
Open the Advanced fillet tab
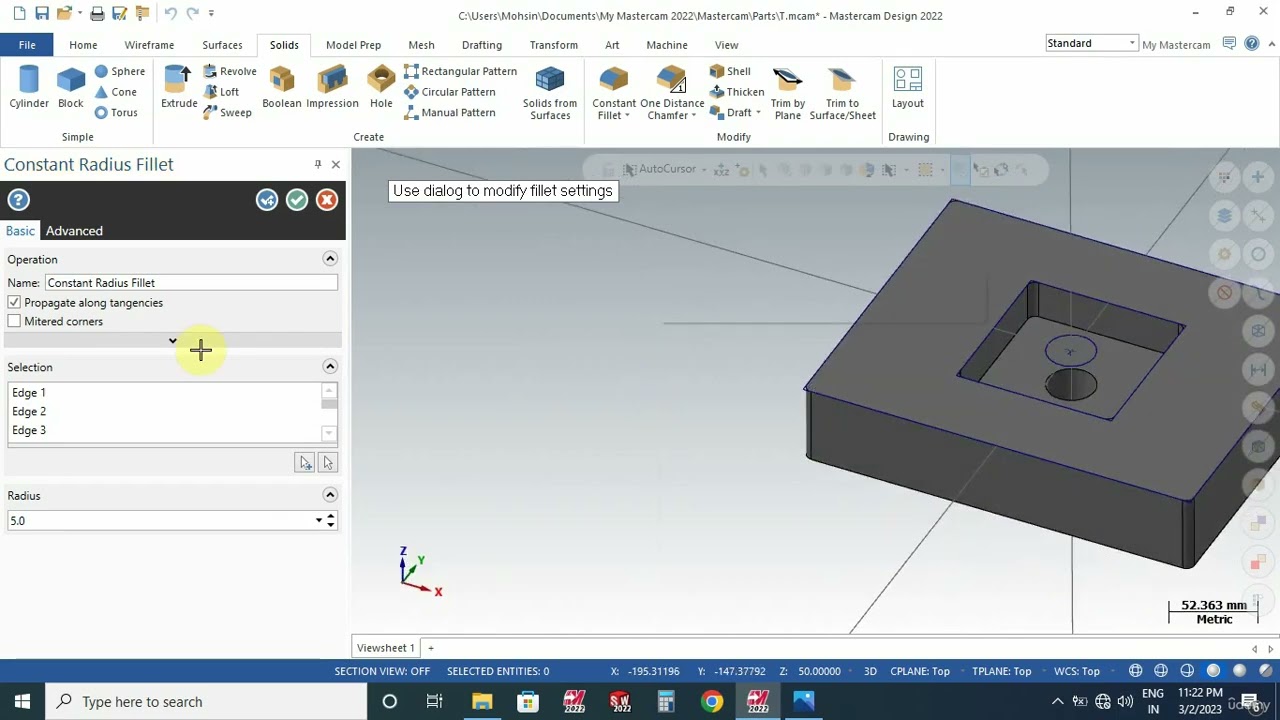pyautogui.click(x=74, y=231)
